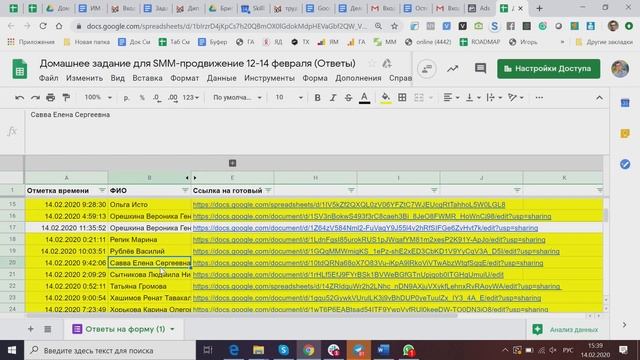The width and height of the screenshot is (640, 360).
Task: Open the Вид menu
Action: [x=118, y=78]
